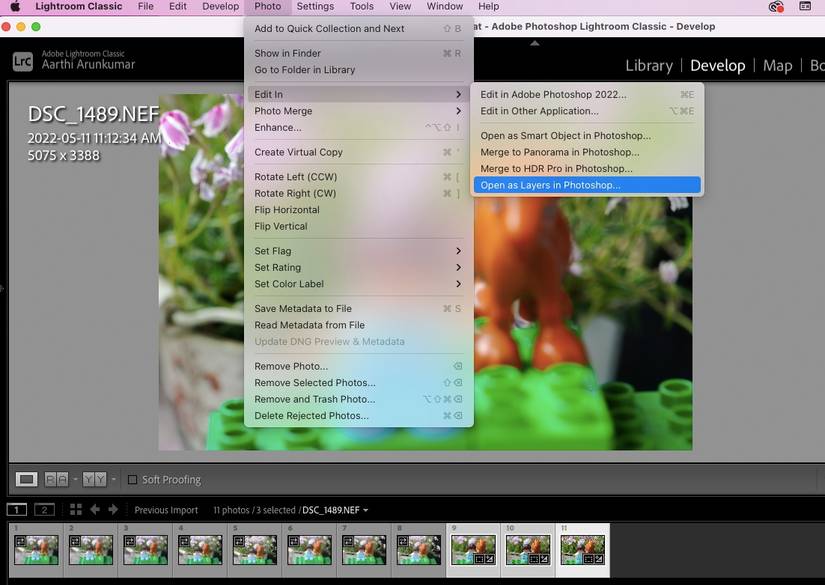Expand the Photo Merge submenu
The image size is (825, 585).
[358, 111]
